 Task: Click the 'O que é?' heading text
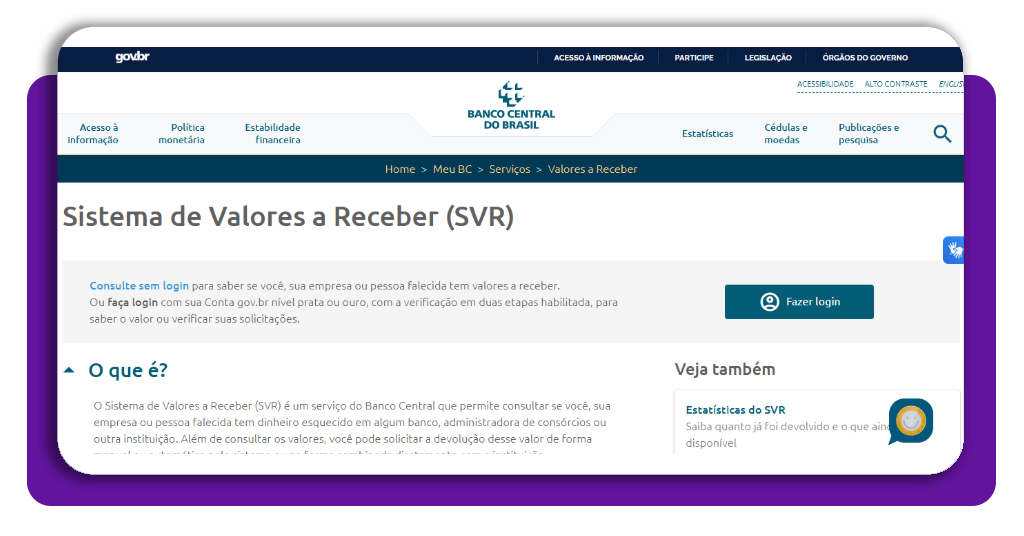[128, 371]
